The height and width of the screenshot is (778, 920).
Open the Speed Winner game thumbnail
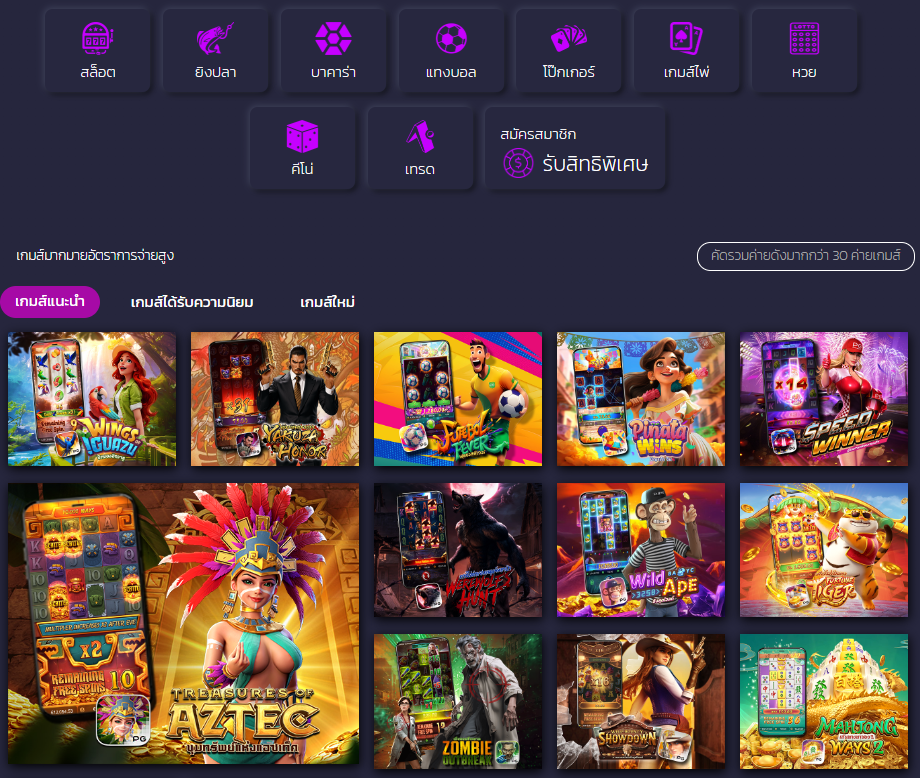(x=824, y=399)
